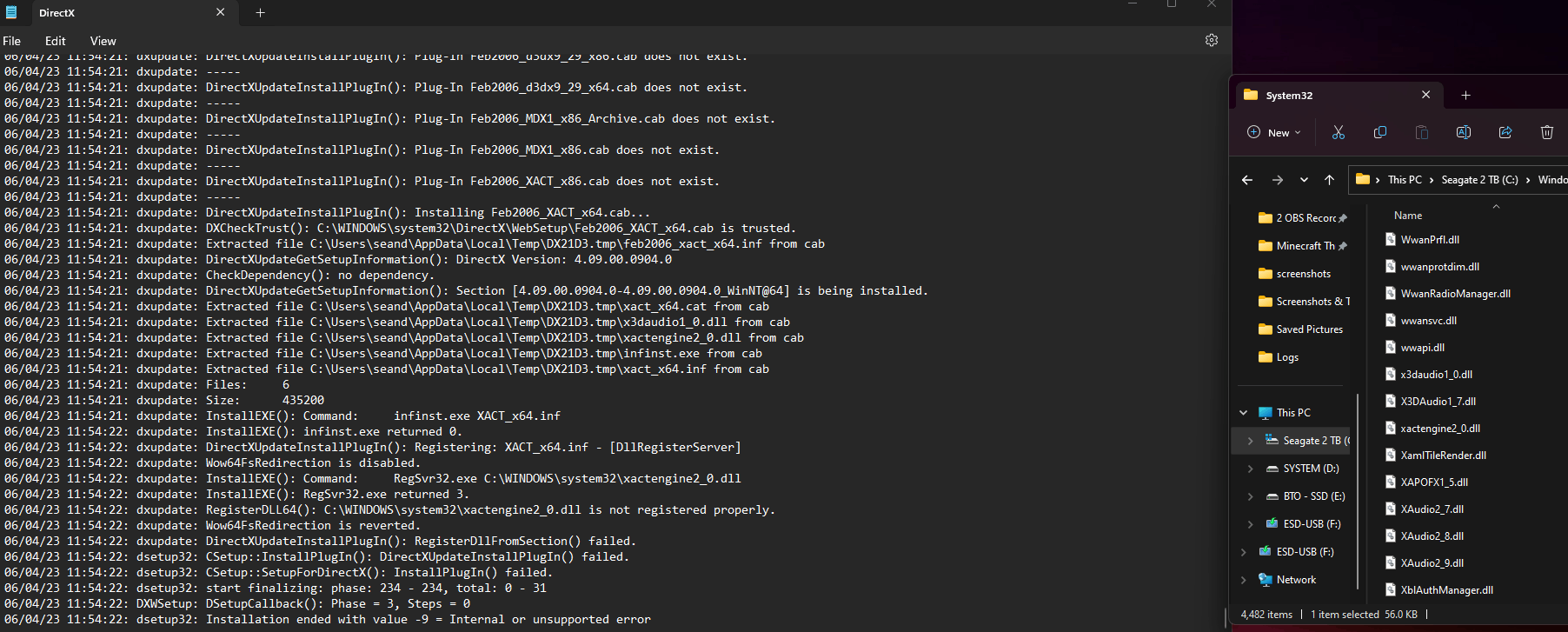The height and width of the screenshot is (632, 1568).
Task: Select the XAudio2_7.dll file
Action: (1424, 509)
